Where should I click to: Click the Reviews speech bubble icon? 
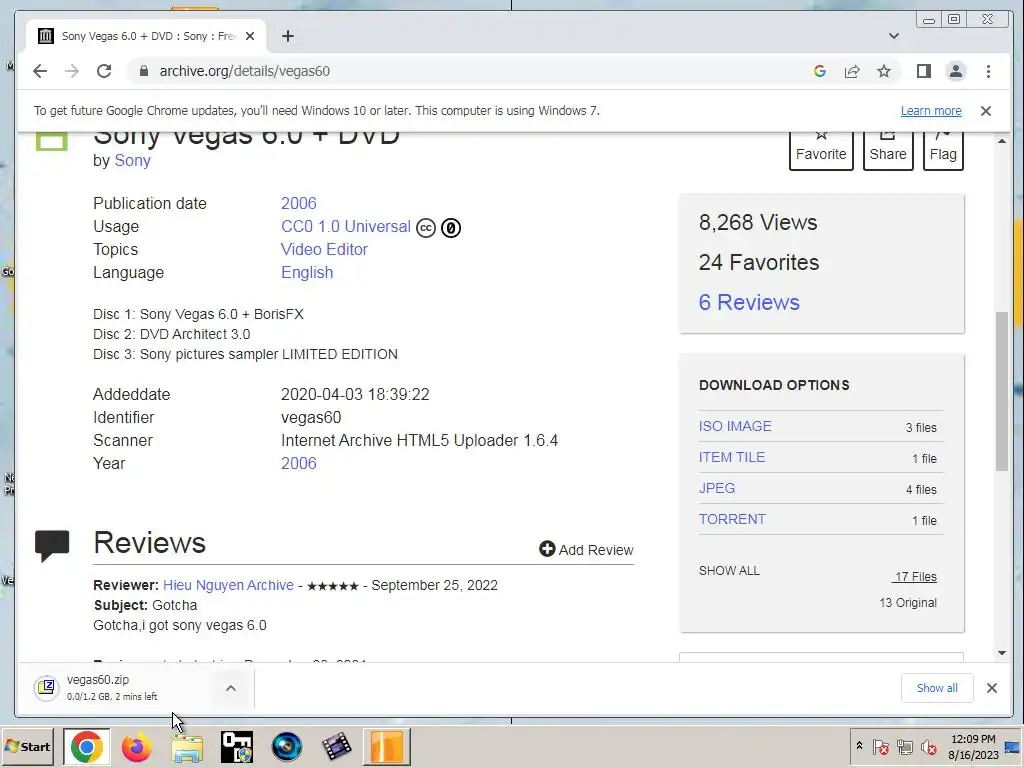tap(52, 546)
